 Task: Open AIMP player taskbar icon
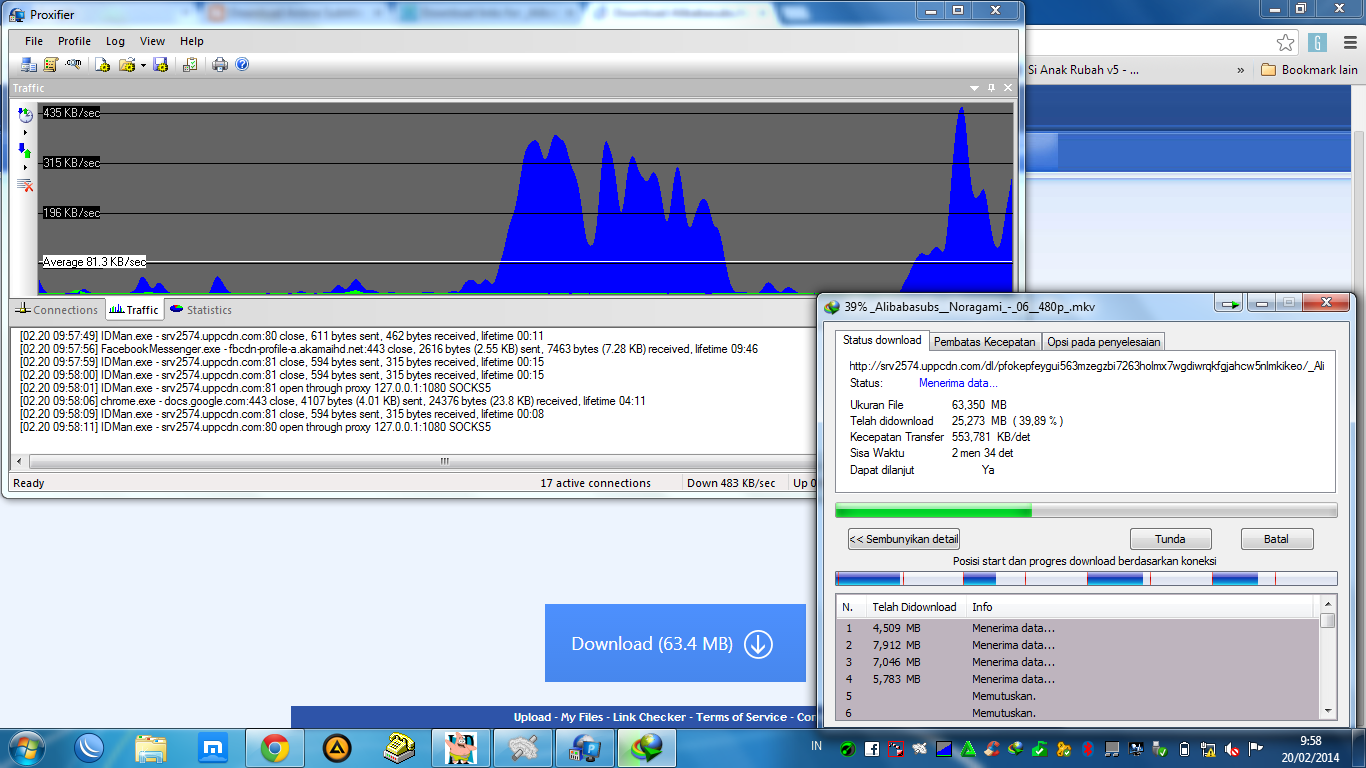click(337, 747)
